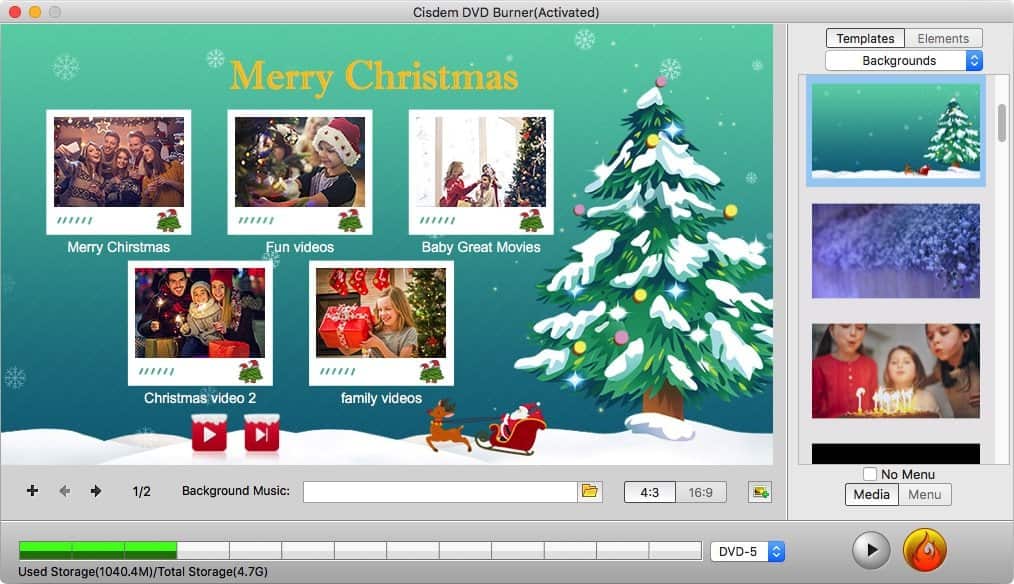Start burning with the flame icon
The height and width of the screenshot is (584, 1014).
pos(924,550)
